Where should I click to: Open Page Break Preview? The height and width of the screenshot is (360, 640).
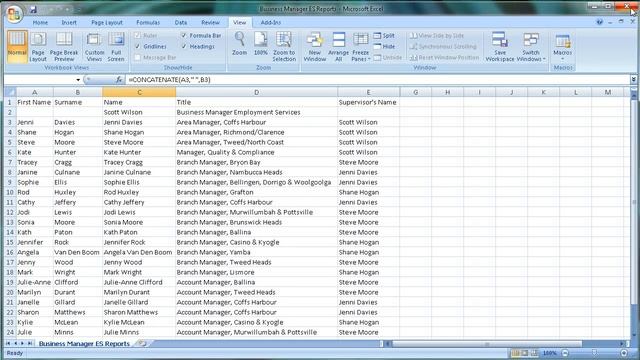(64, 46)
